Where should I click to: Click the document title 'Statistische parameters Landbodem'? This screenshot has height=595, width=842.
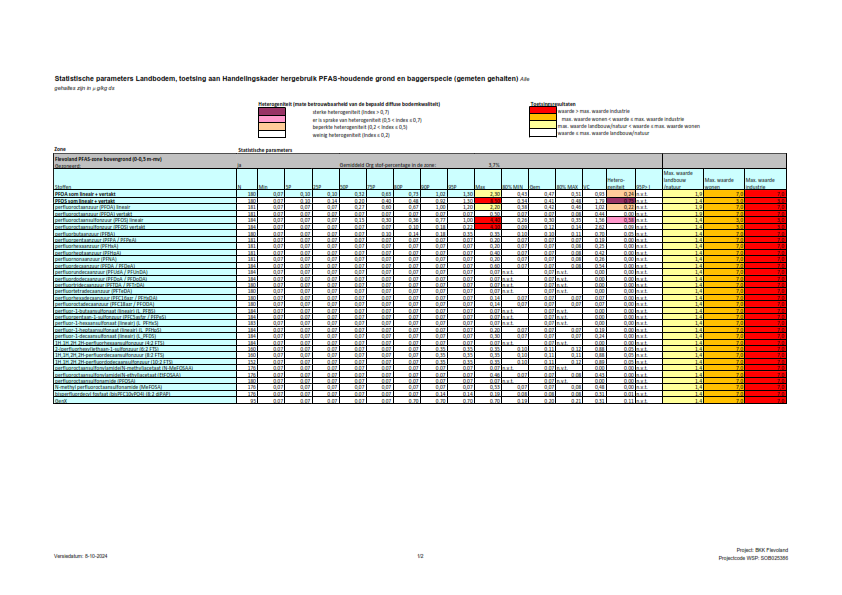[120, 78]
